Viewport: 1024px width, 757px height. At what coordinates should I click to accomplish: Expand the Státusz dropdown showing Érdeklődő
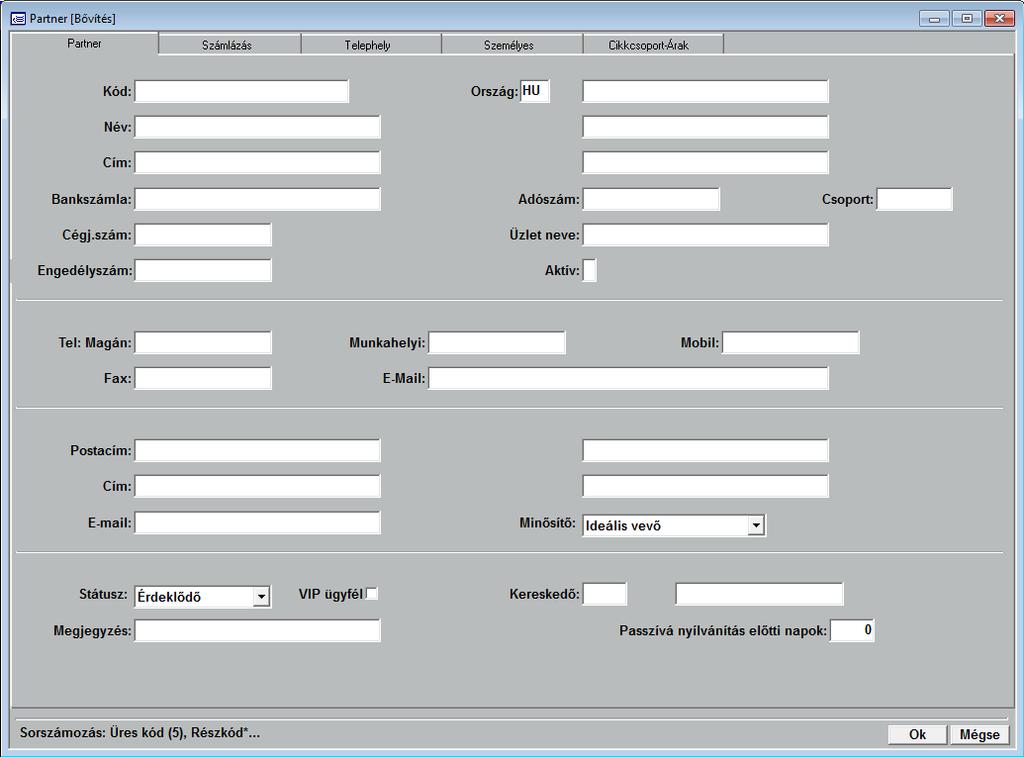261,596
